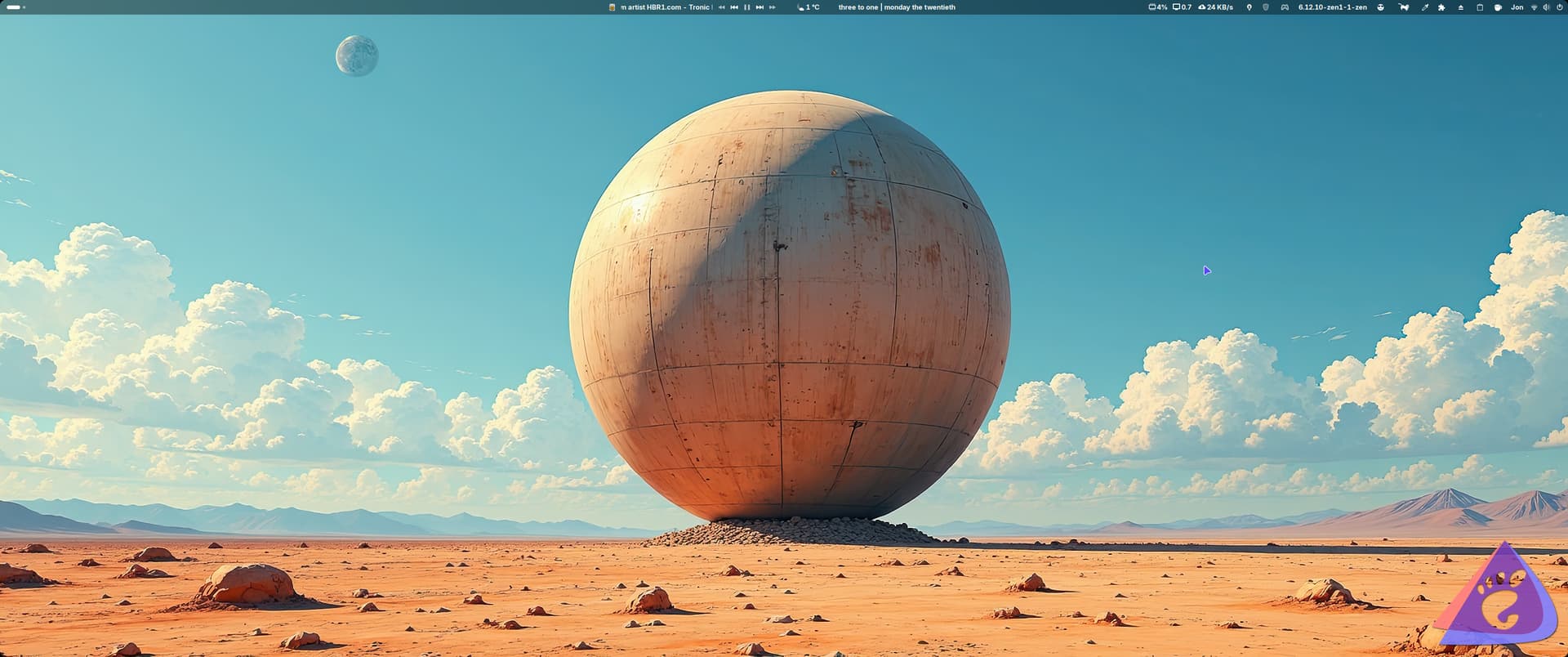Go back to the previous track
Screen dimensions: 1568x657
pos(734,7)
